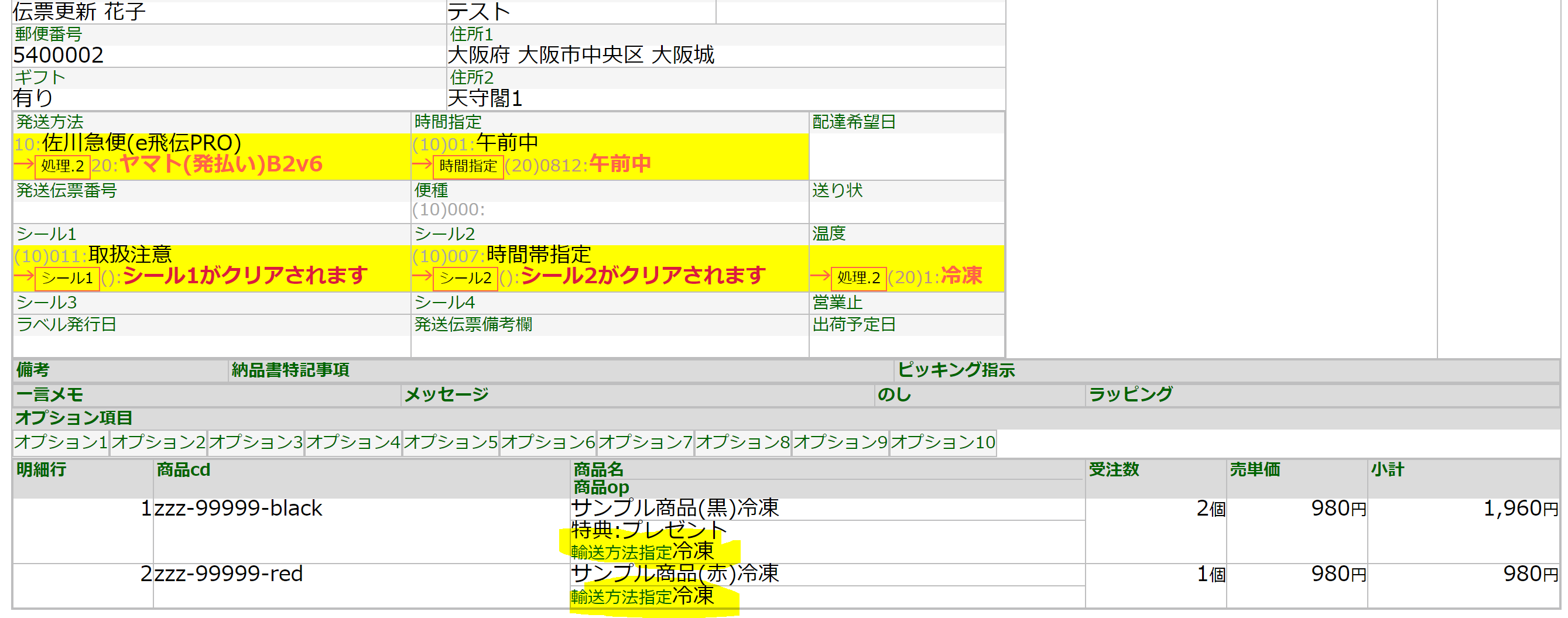The height and width of the screenshot is (618, 1568).
Task: Click the ピッキング指示 section header
Action: tap(956, 370)
